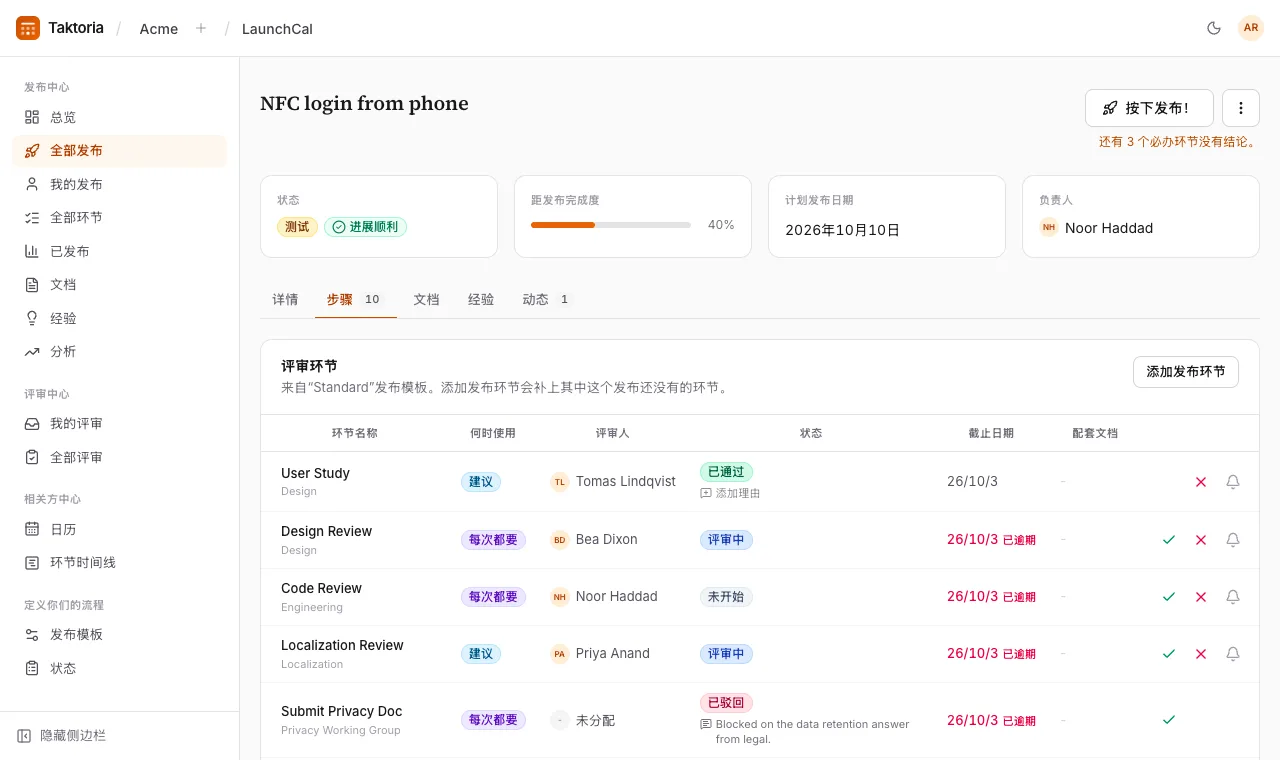Open 日历 calendar sidebar item

point(120,529)
